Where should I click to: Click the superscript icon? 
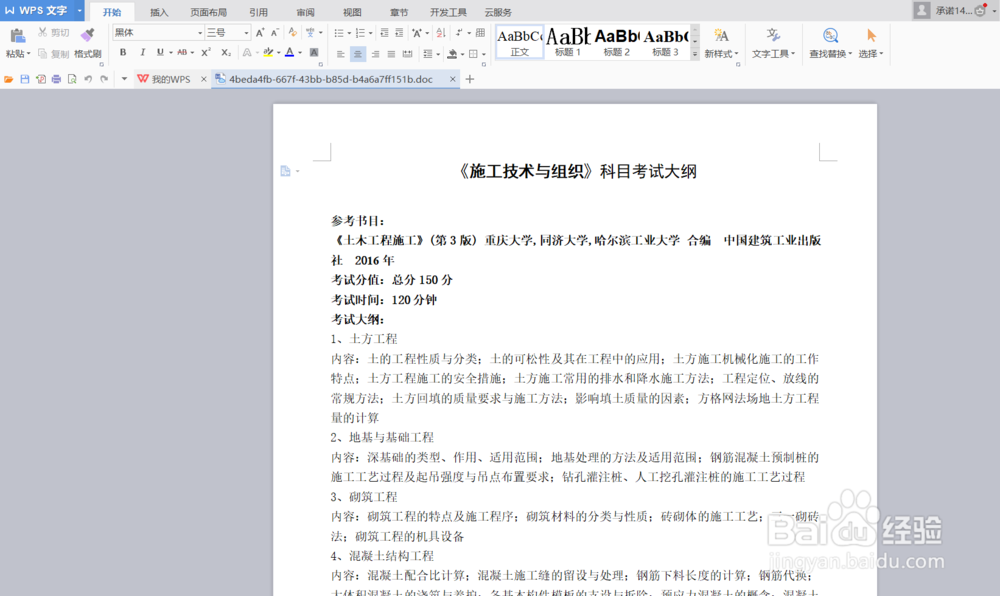click(x=204, y=52)
